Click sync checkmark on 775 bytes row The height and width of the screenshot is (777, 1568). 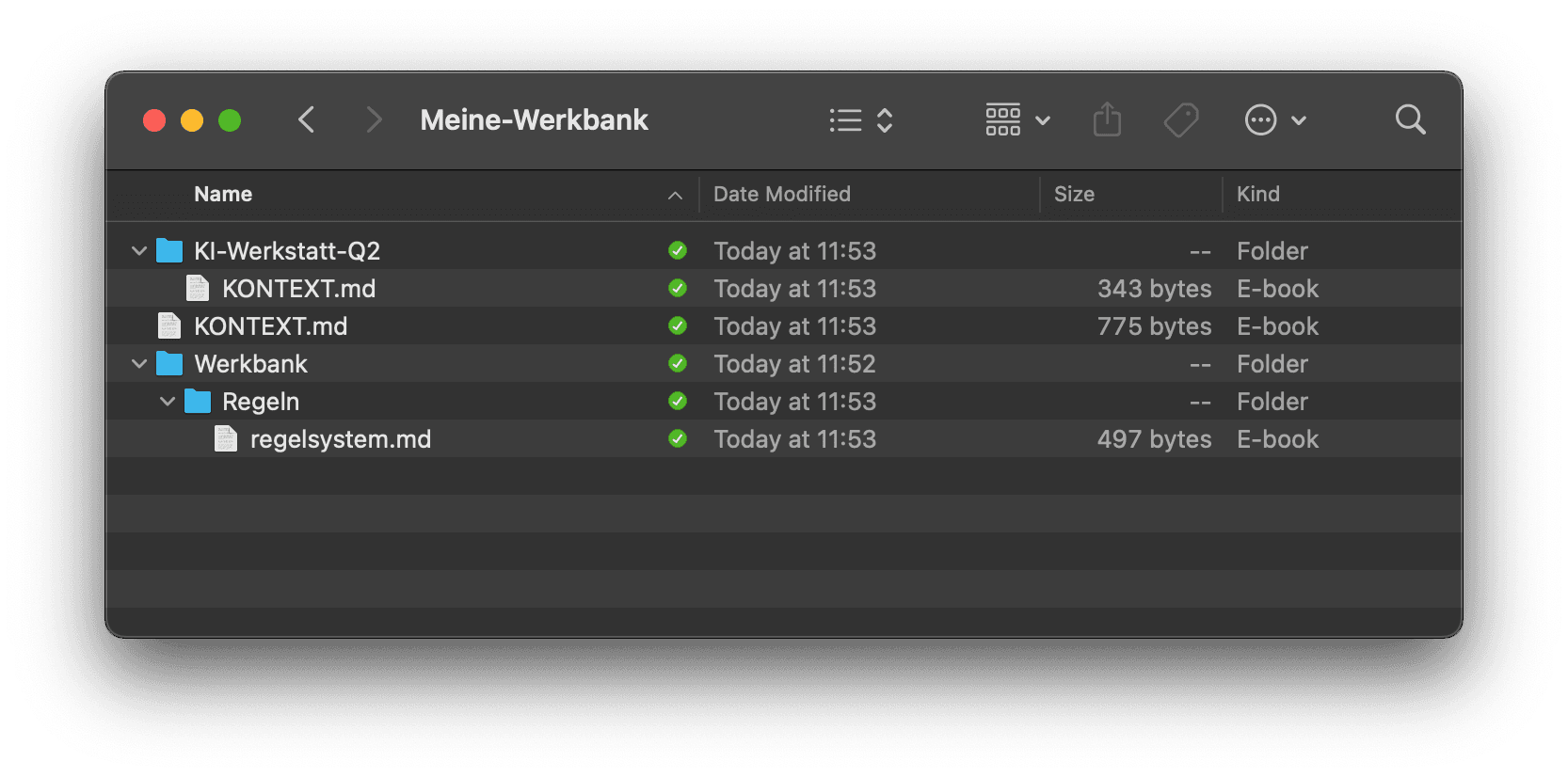coord(678,325)
